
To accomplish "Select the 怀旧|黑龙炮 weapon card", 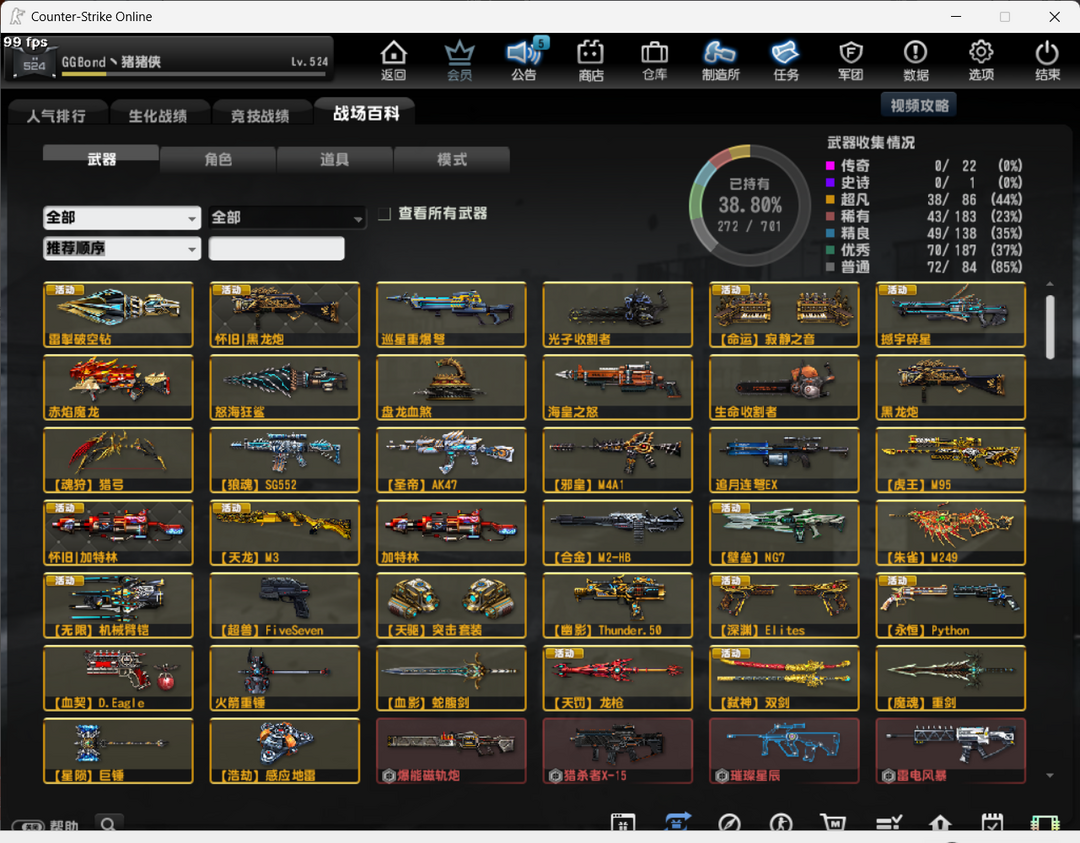I will [284, 314].
